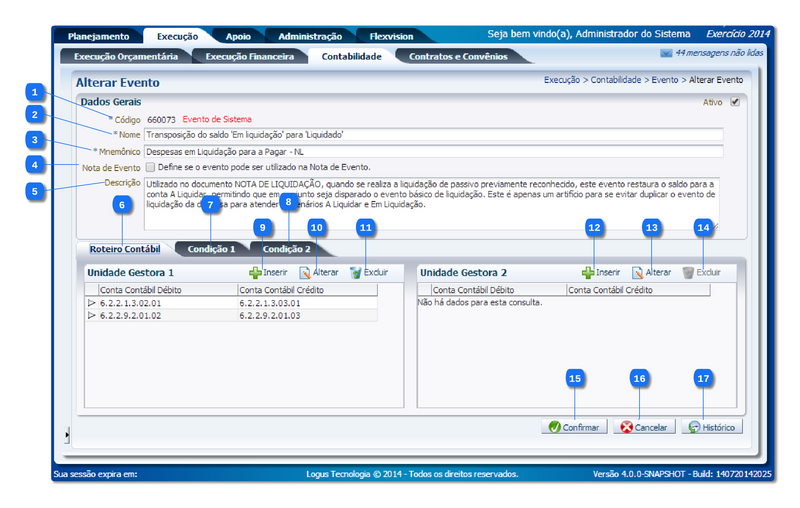Switch to the Condição 1 tab
Viewport: 800px width, 508px height.
(x=211, y=248)
